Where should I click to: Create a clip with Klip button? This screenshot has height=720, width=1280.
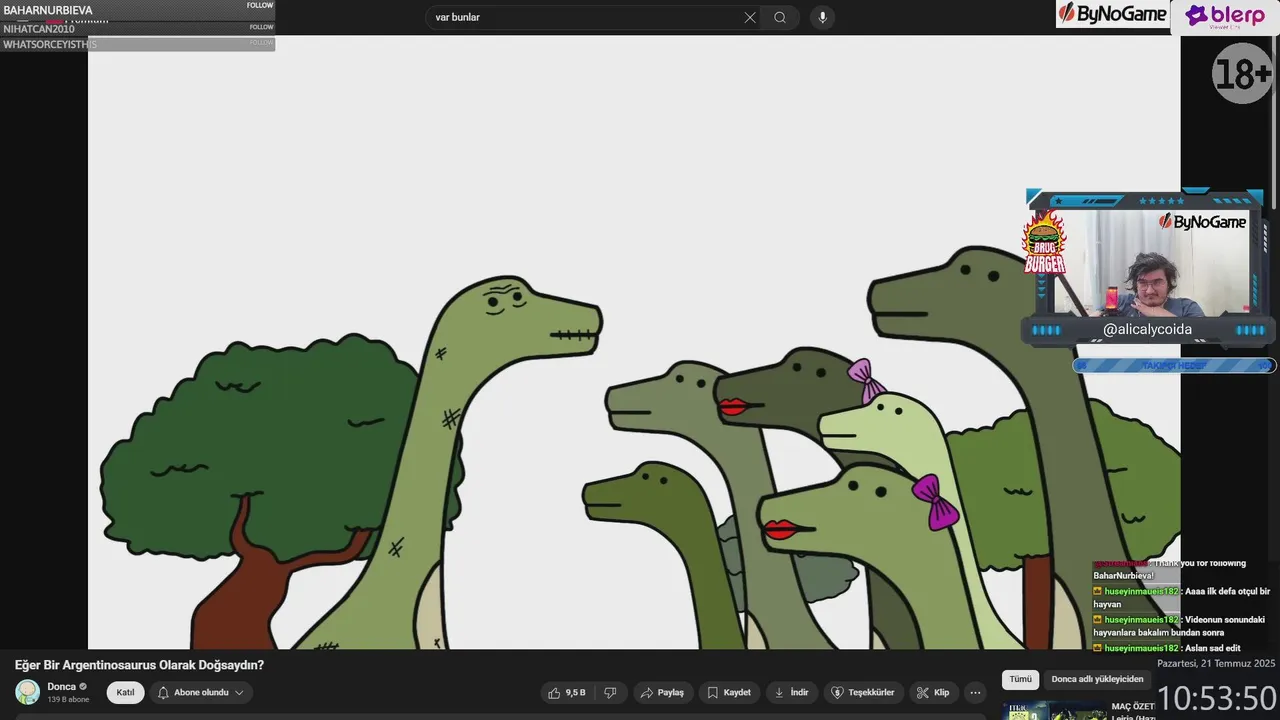click(x=932, y=692)
